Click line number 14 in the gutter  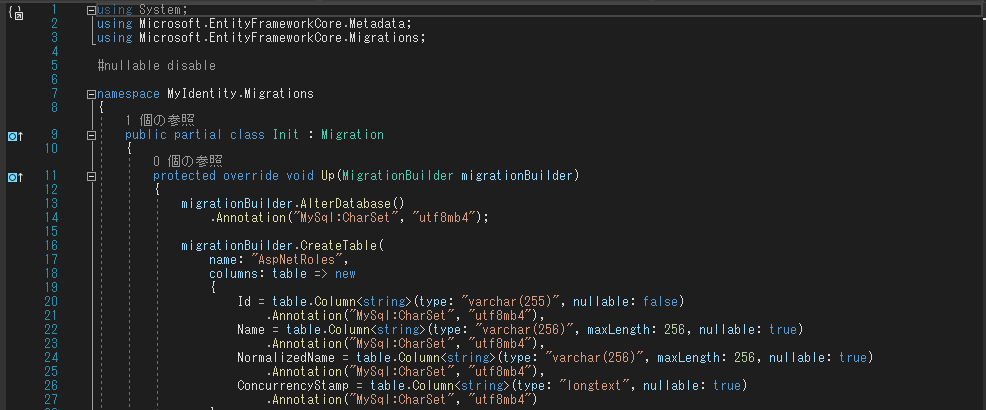pyautogui.click(x=51, y=218)
